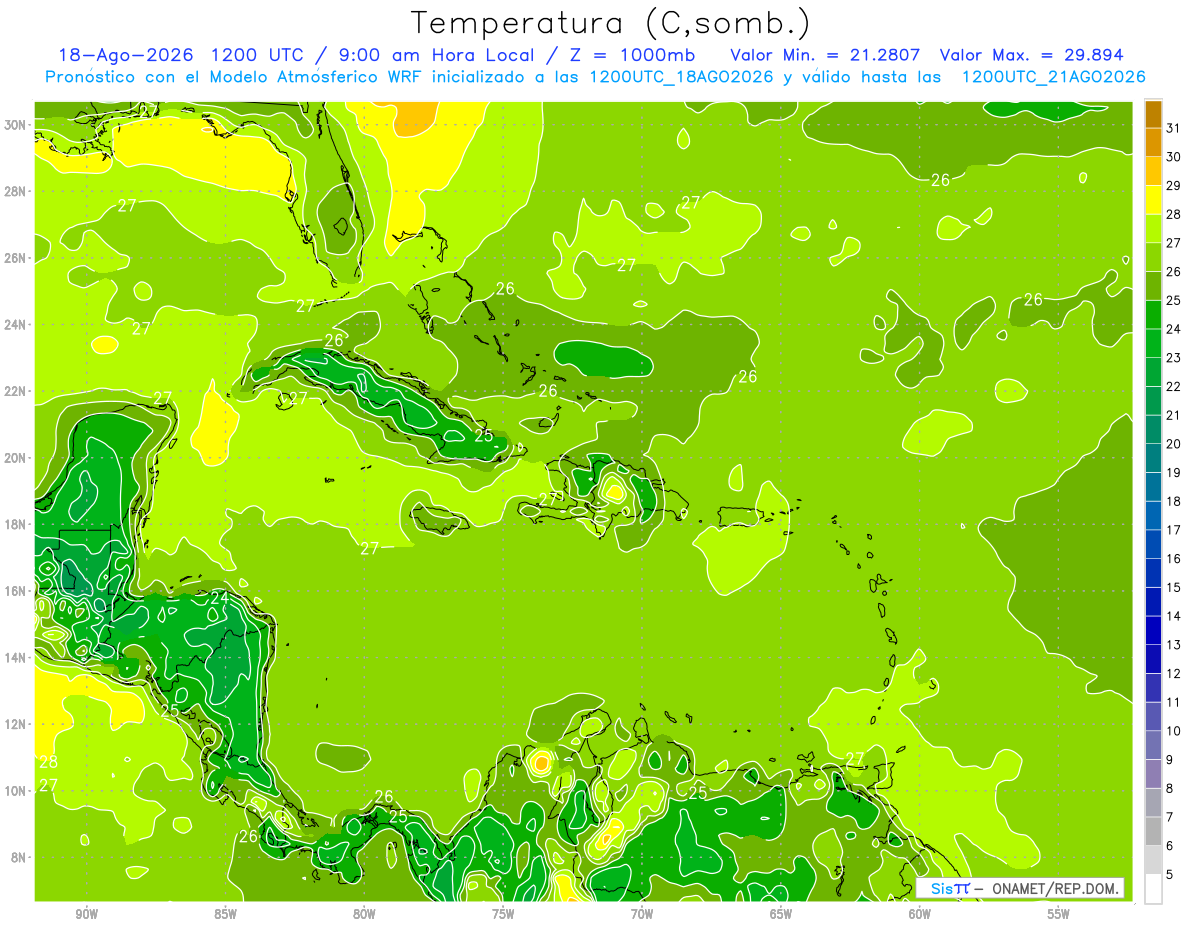This screenshot has width=1200, height=927.
Task: Click the 26N latitude label
Action: 17,258
